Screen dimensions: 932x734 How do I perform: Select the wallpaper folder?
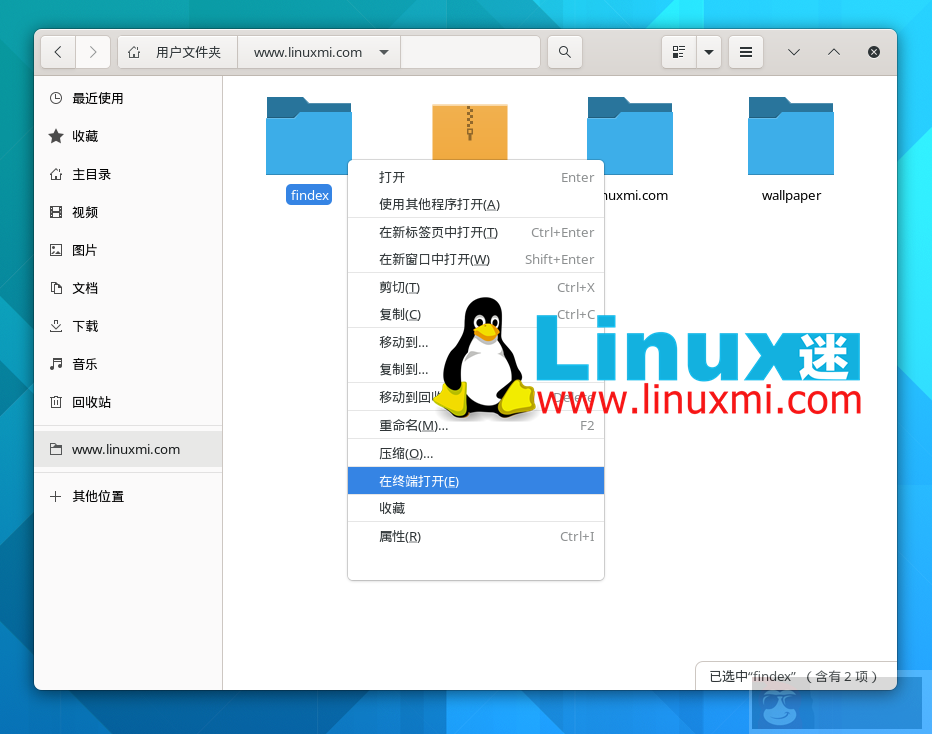pos(791,136)
